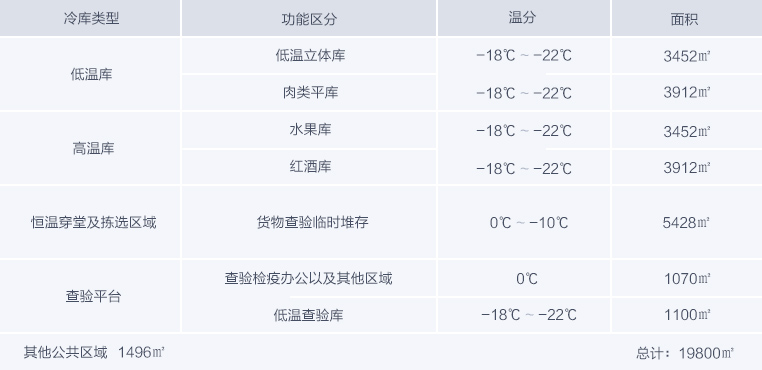The image size is (762, 370).
Task: Click the 0℃ ~ -10℃ temperature cell
Action: (x=523, y=222)
